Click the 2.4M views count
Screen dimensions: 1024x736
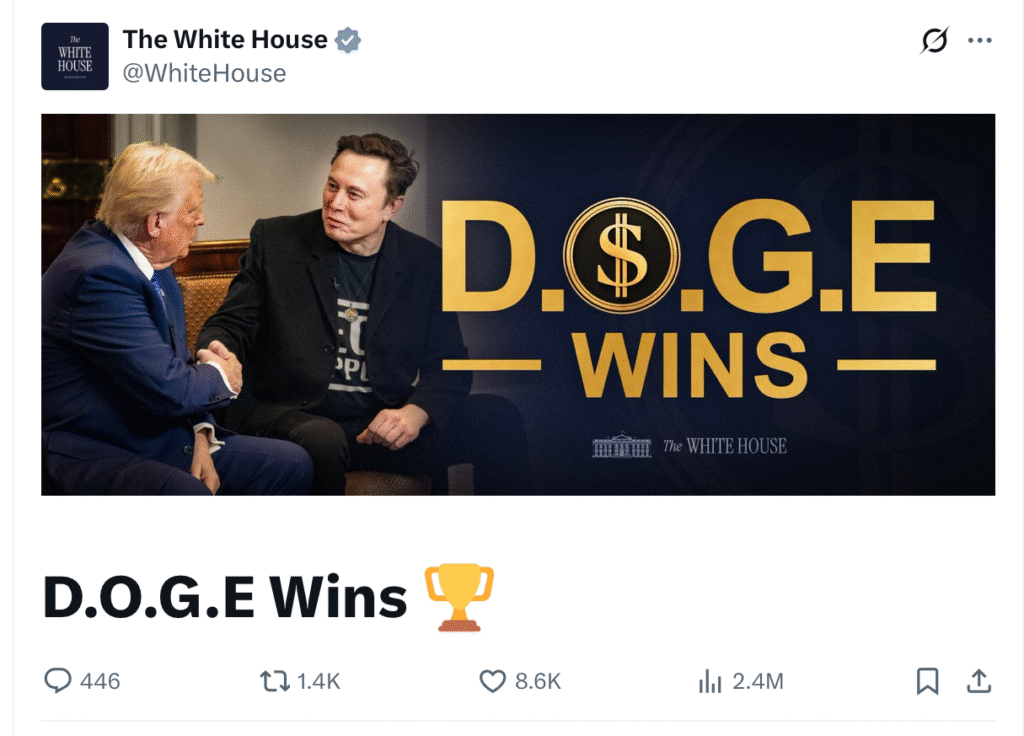(x=758, y=681)
